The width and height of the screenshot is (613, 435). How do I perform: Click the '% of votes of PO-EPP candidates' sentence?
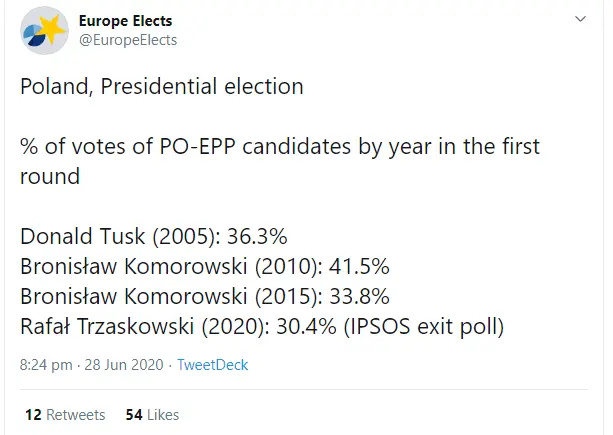pyautogui.click(x=279, y=146)
